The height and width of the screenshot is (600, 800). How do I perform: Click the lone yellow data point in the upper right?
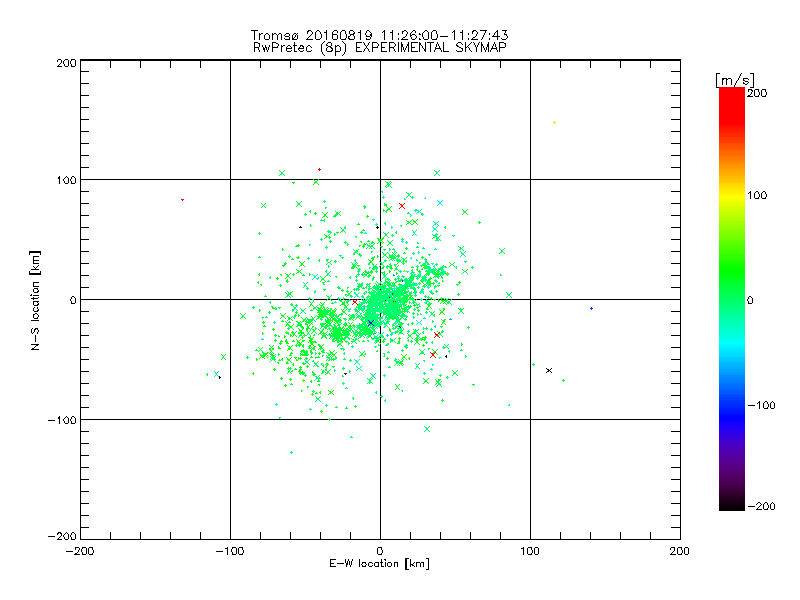pos(555,122)
